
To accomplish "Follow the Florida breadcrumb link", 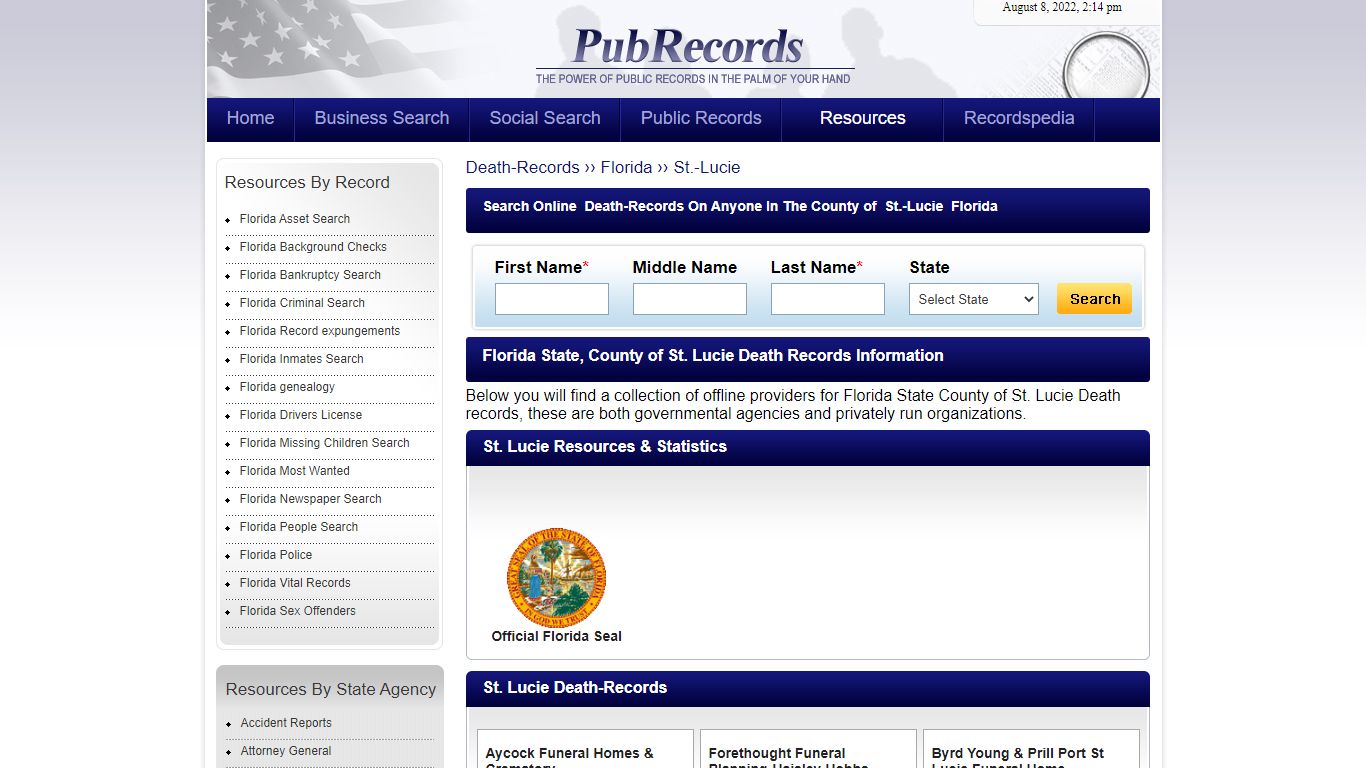I will 626,168.
